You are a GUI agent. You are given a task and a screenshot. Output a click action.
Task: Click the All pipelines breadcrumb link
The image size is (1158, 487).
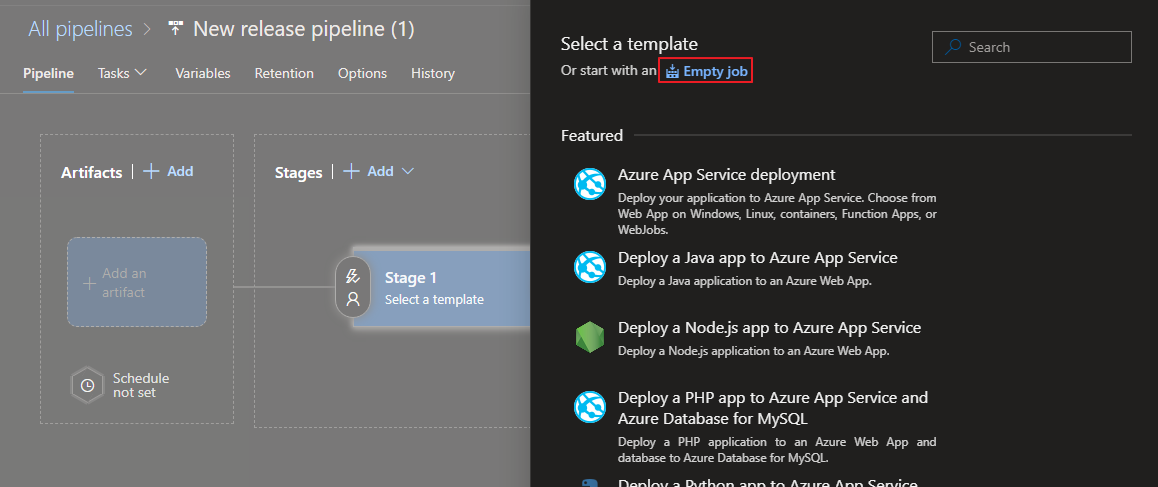pos(80,29)
